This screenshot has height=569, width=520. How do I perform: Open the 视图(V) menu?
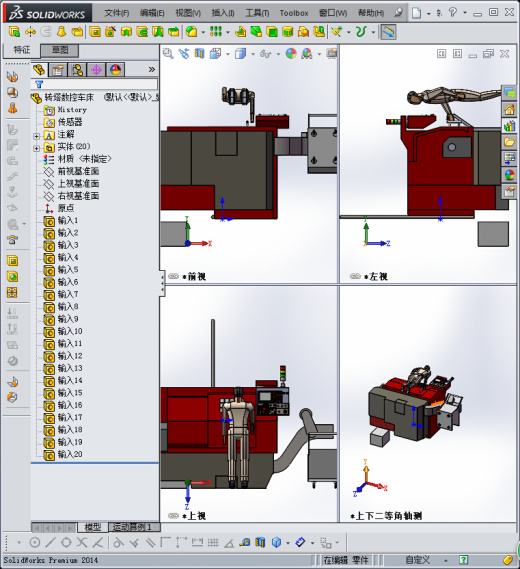pyautogui.click(x=188, y=13)
